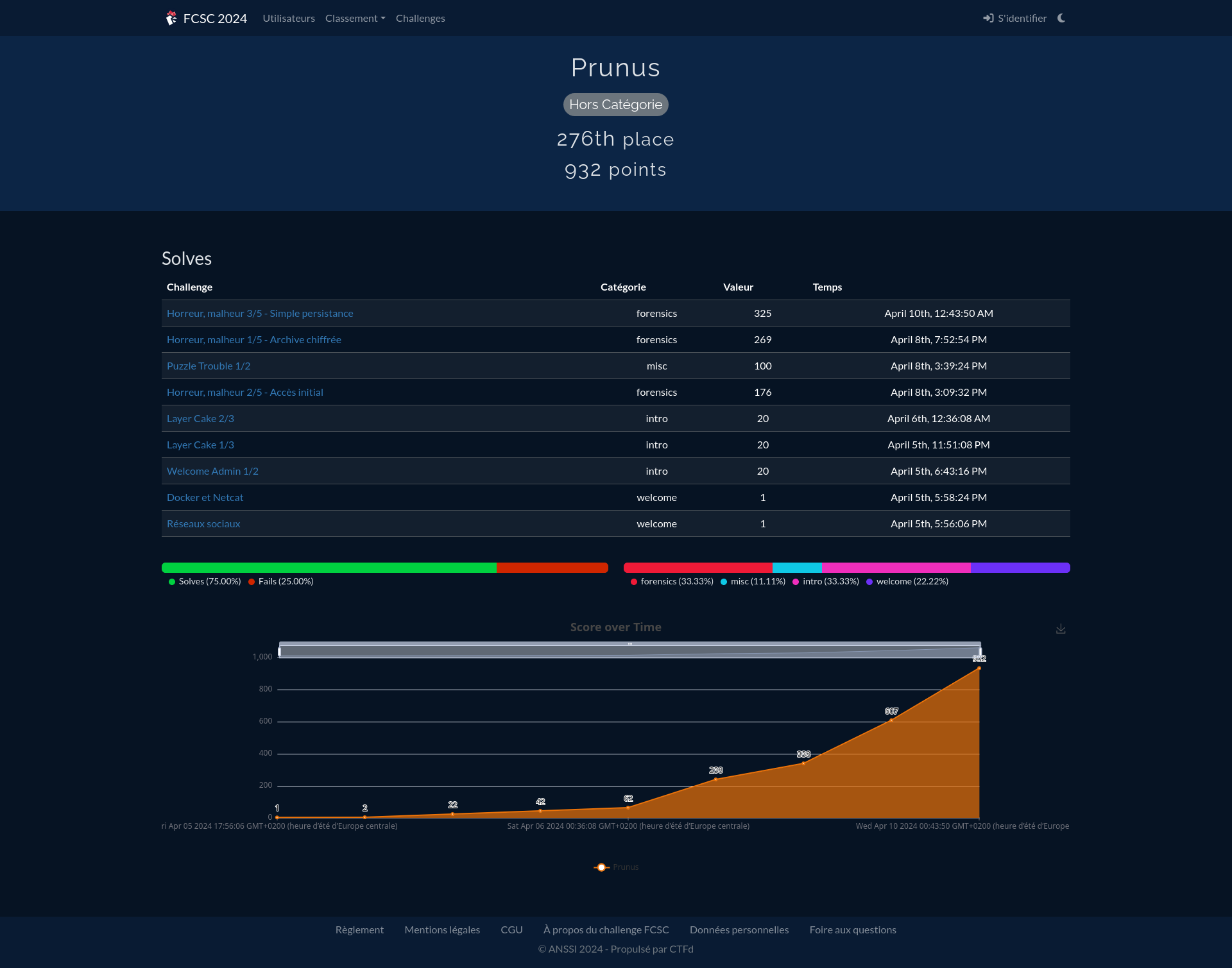1232x968 pixels.
Task: Click ANSSI 2024 - Propulsé par CTFd
Action: 616,949
